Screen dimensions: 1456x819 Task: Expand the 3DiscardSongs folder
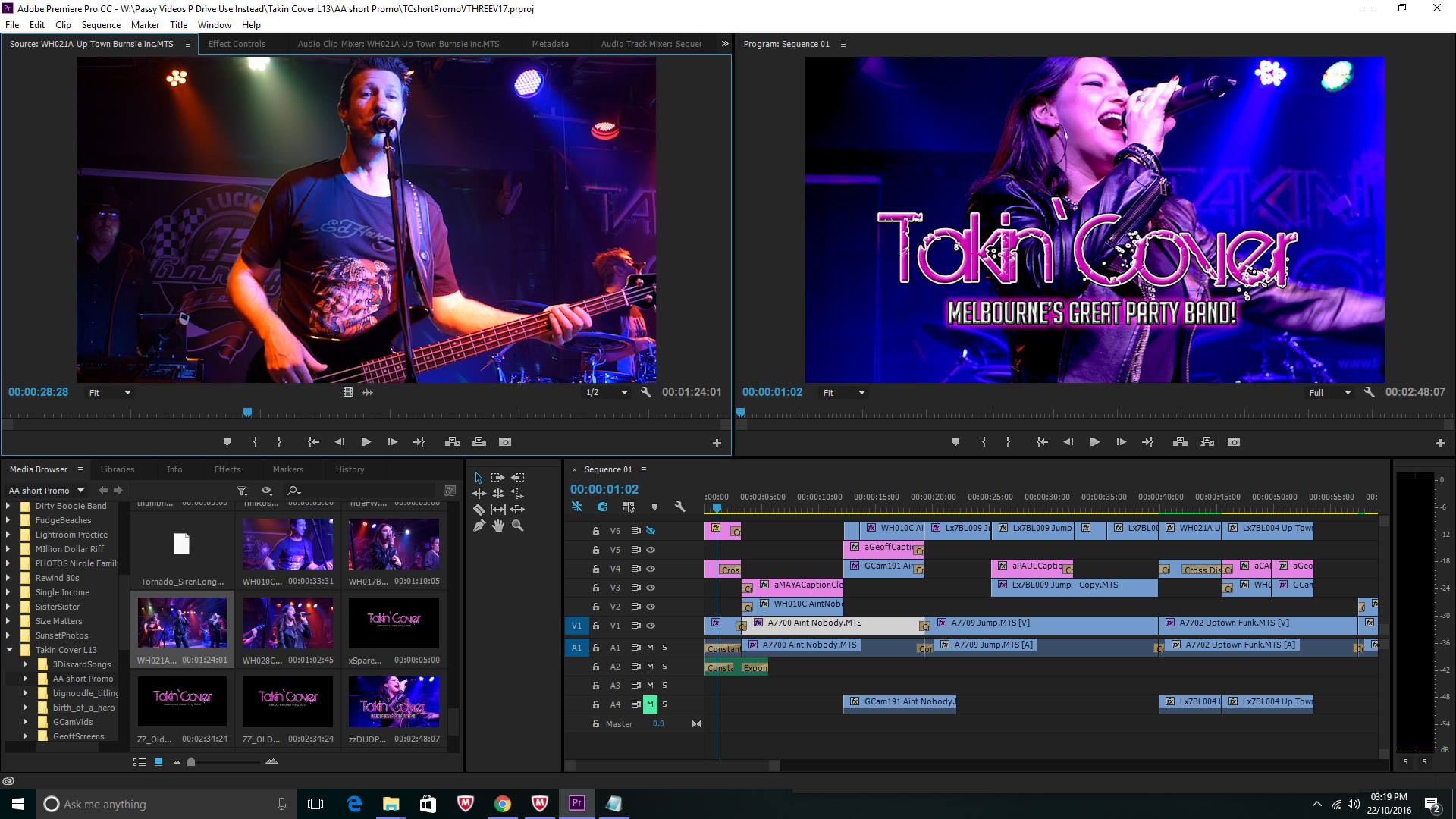25,664
